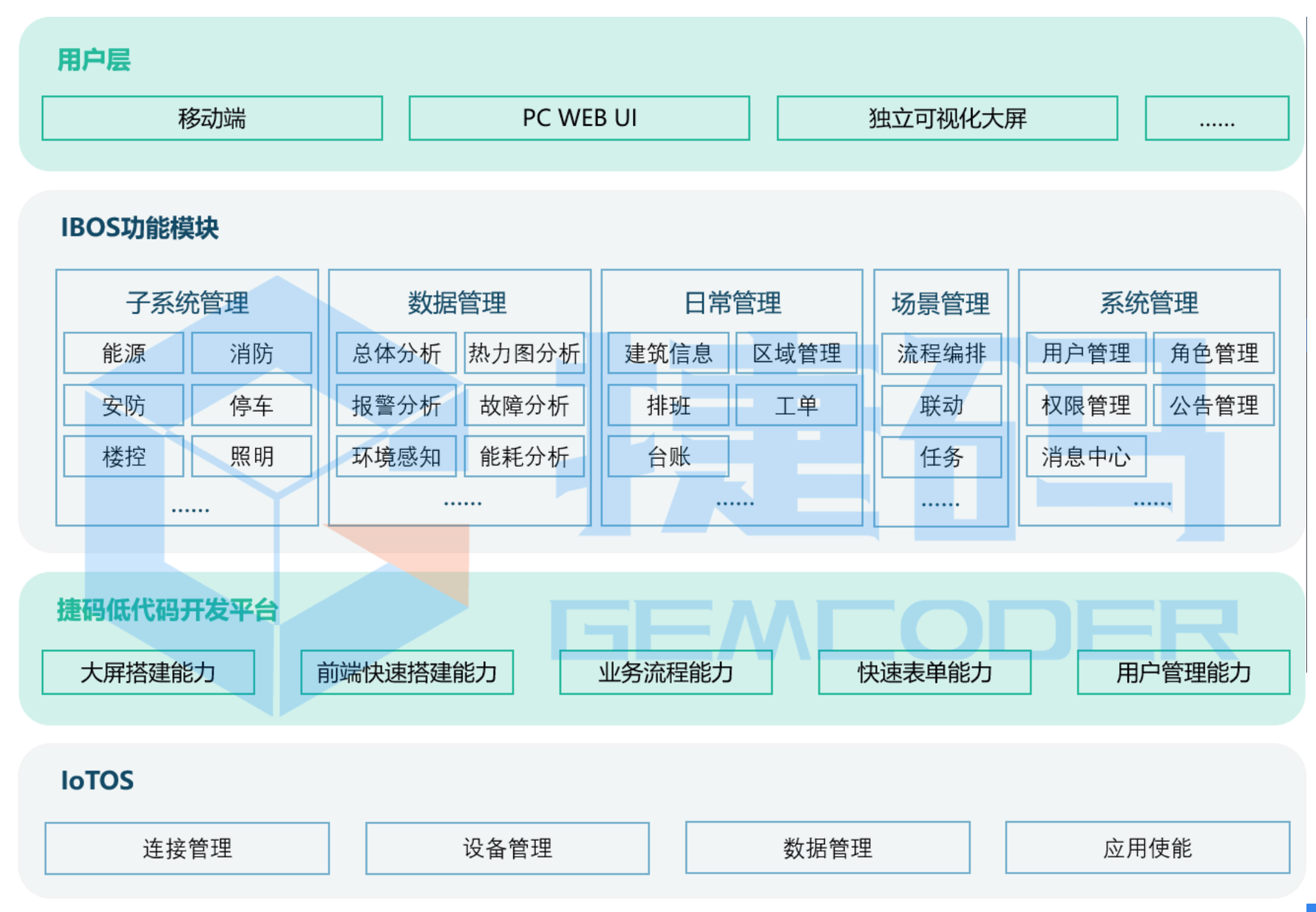The width and height of the screenshot is (1316, 912).
Task: Select the PC WEB UI box
Action: (579, 118)
